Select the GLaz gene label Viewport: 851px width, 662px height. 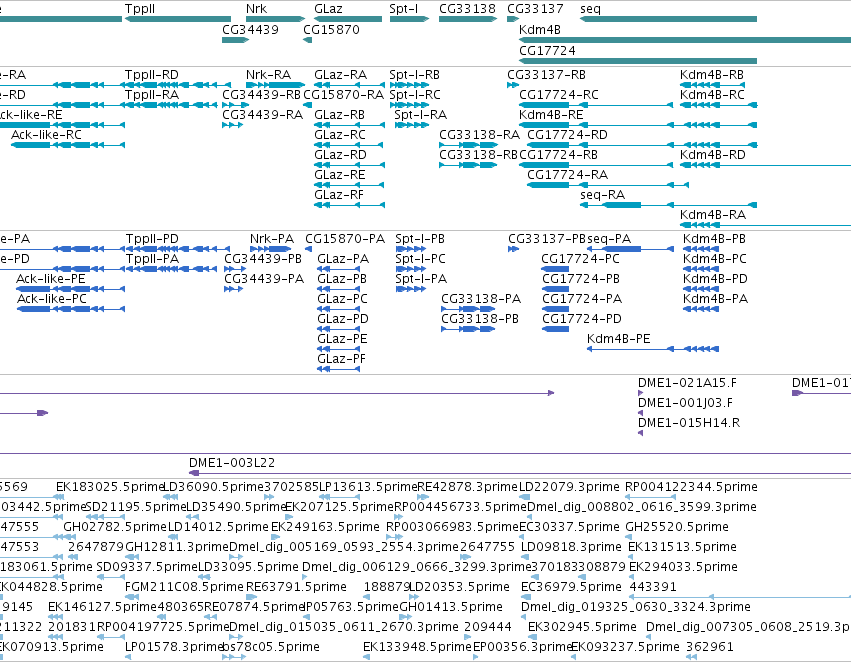point(328,9)
